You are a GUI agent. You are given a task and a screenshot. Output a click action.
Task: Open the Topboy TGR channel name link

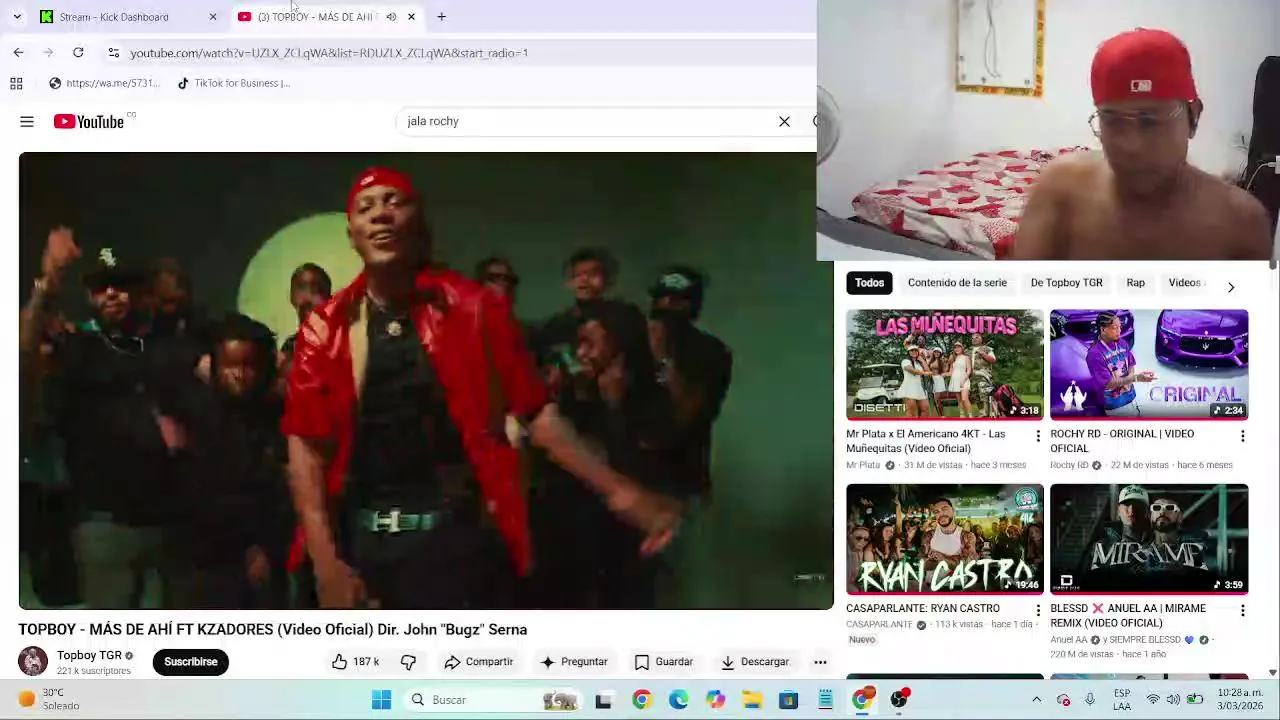pyautogui.click(x=89, y=656)
